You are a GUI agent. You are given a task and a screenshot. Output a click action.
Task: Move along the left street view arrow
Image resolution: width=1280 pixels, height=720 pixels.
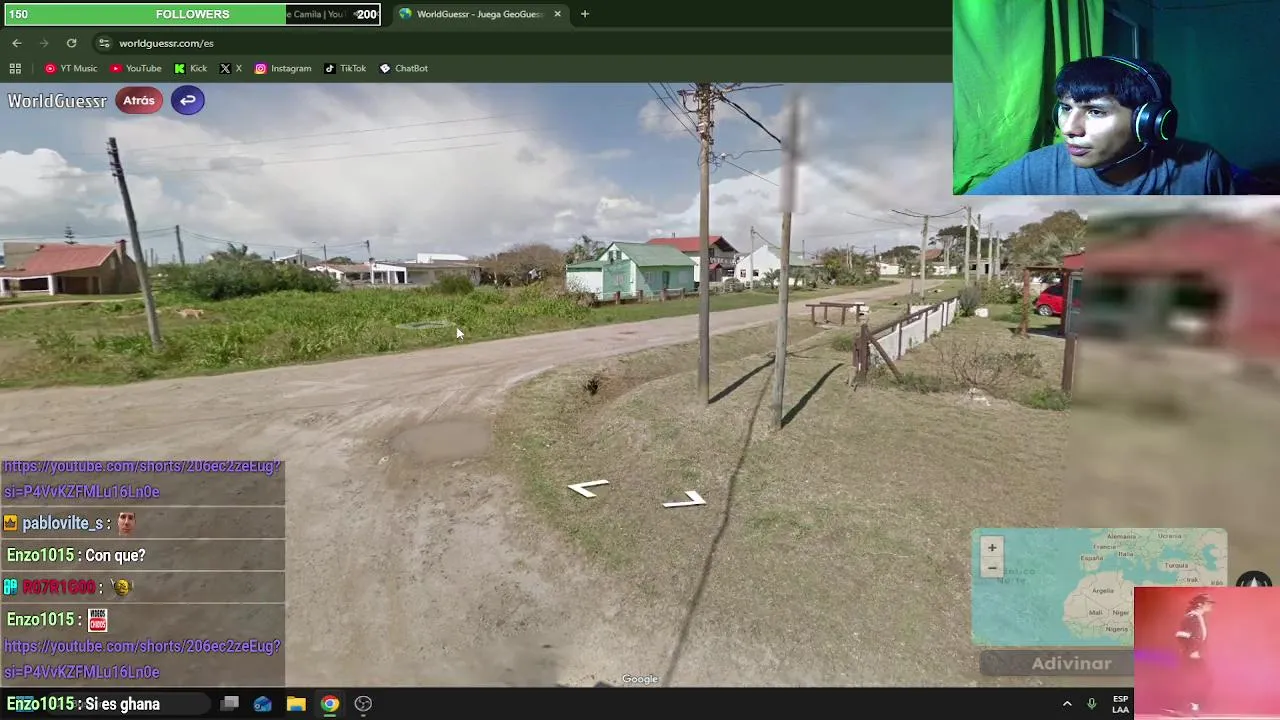coord(588,488)
